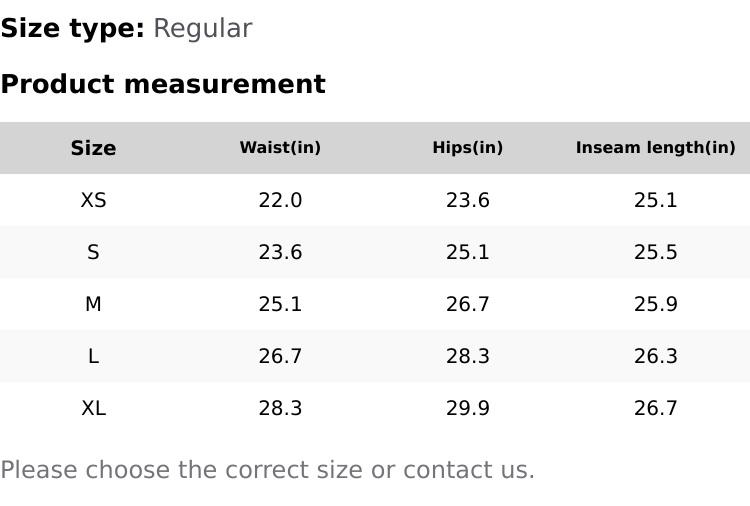Click the XS hips value 23.6

(x=467, y=200)
